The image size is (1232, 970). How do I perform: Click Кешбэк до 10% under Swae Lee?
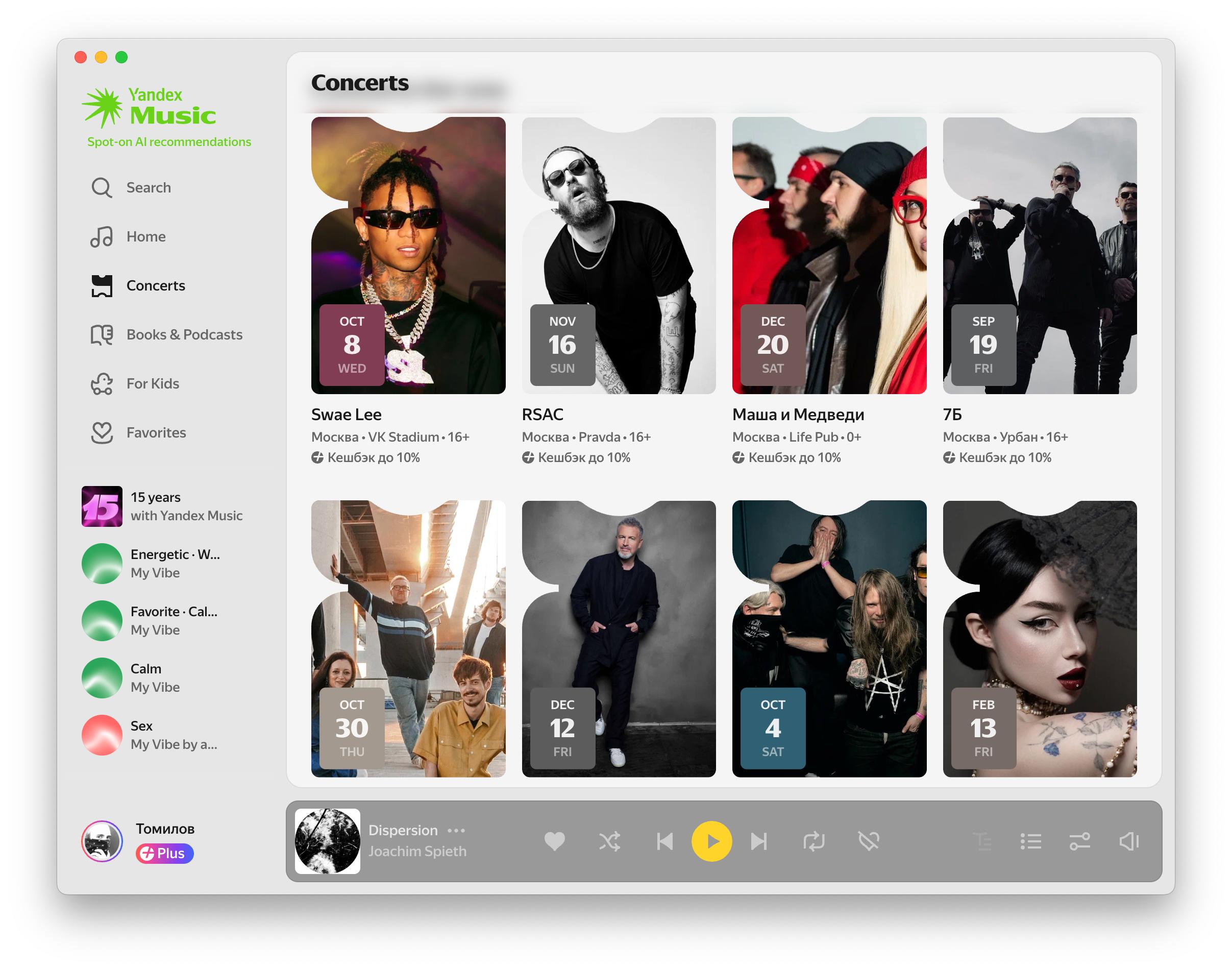coord(365,457)
